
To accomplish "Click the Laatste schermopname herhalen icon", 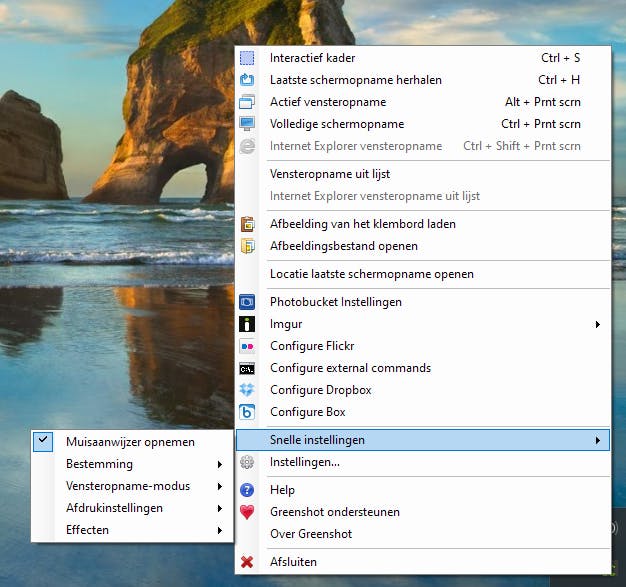I will click(x=247, y=80).
